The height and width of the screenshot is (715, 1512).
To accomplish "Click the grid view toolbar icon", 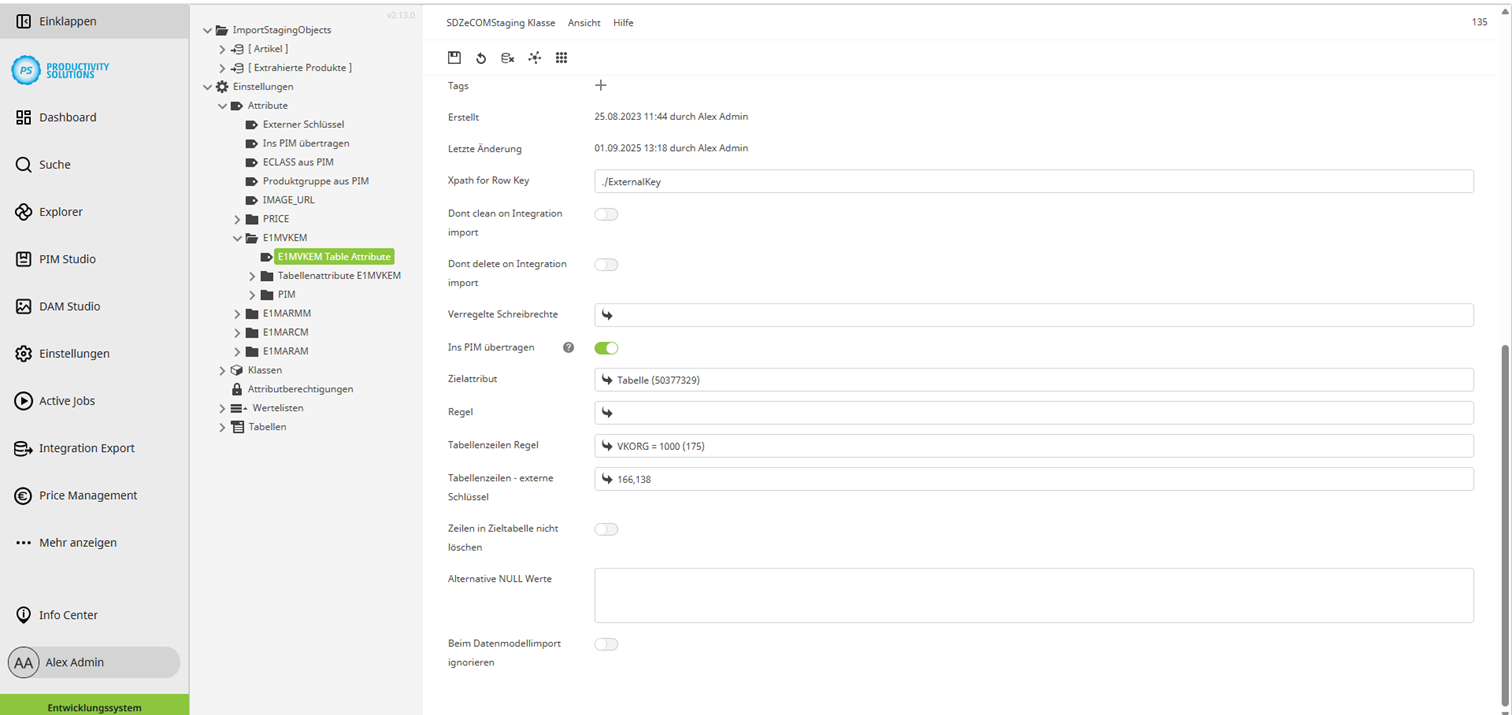I will click(x=561, y=58).
